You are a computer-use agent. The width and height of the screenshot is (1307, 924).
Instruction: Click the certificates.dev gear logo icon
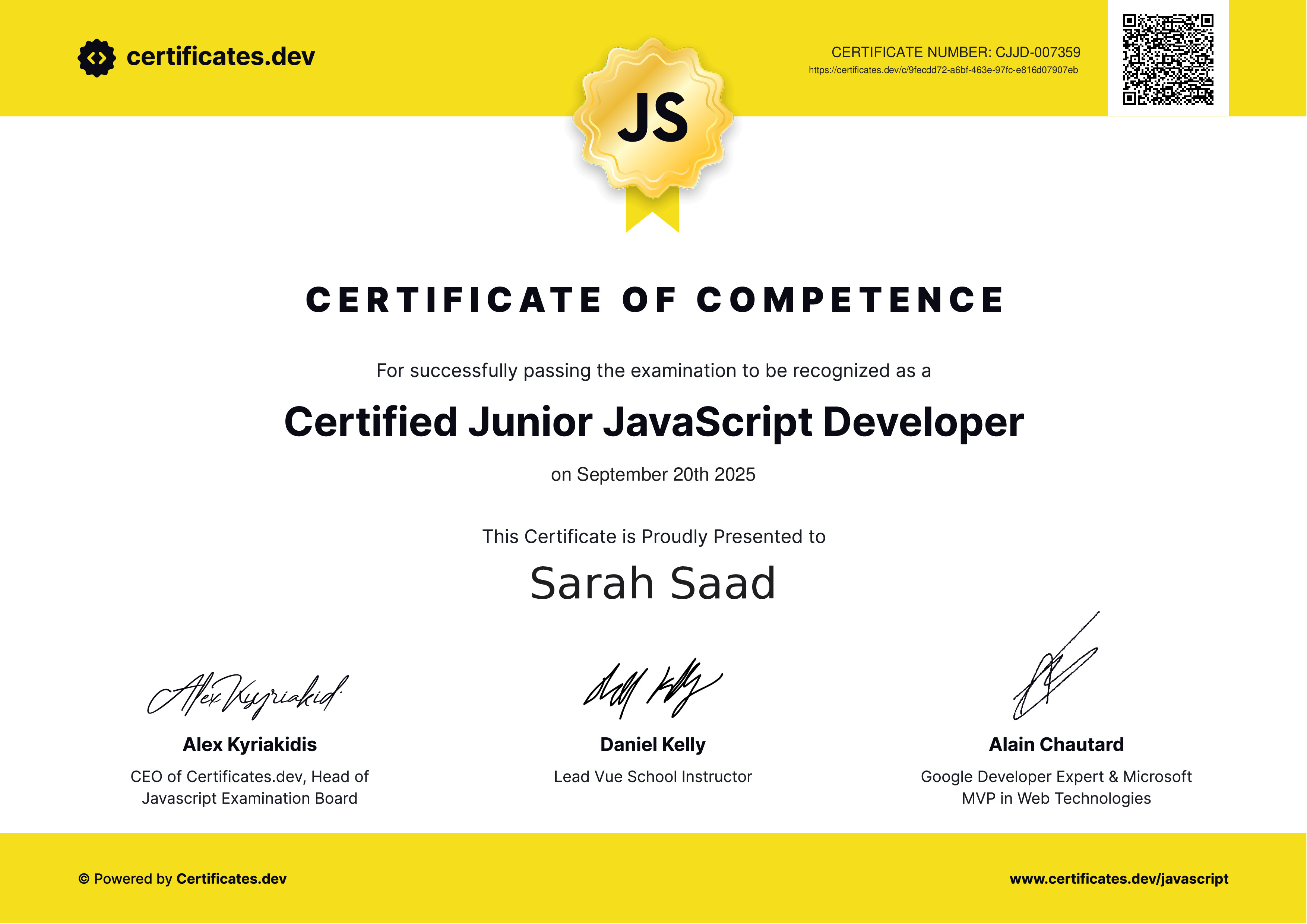(96, 57)
